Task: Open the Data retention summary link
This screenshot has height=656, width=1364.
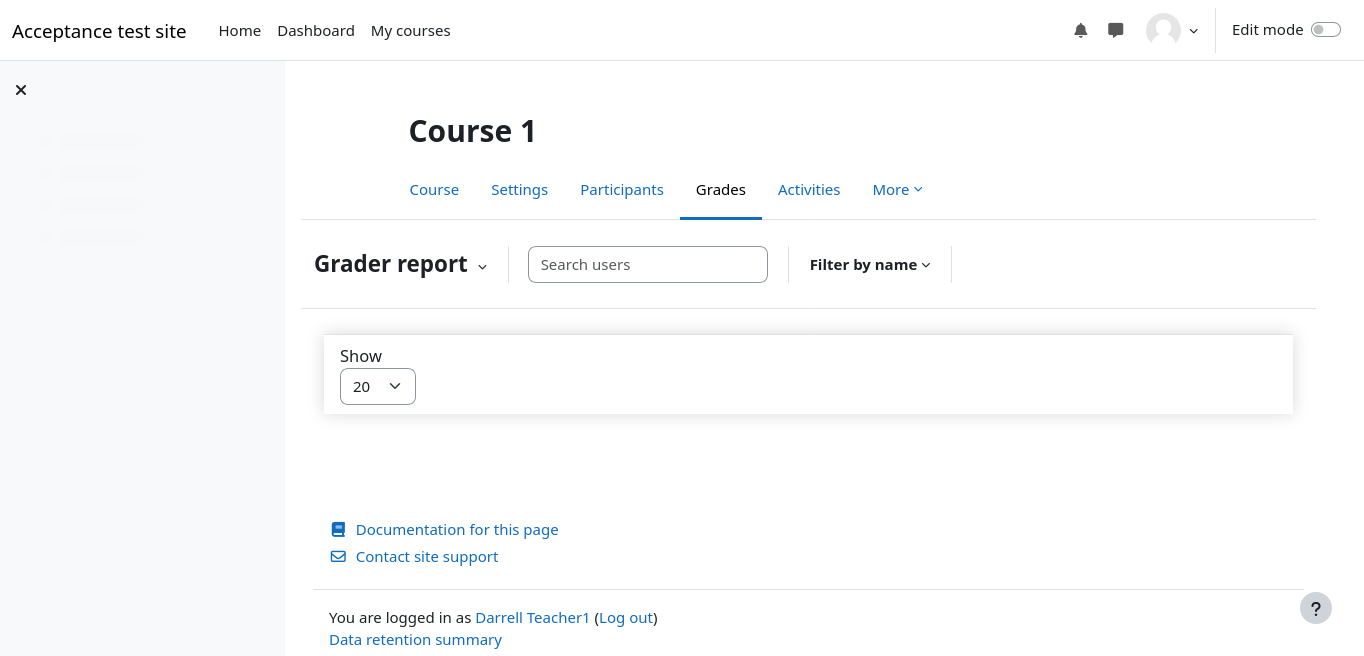Action: click(x=415, y=640)
